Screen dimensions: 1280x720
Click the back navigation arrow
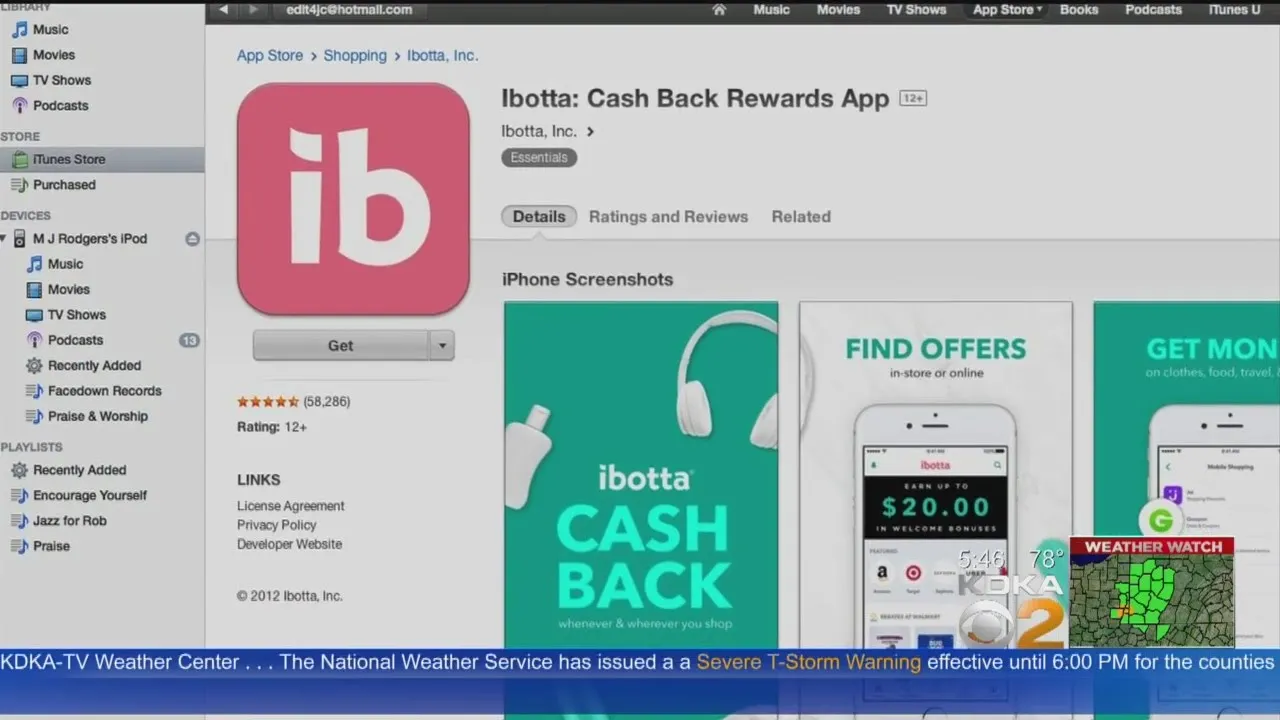click(223, 10)
